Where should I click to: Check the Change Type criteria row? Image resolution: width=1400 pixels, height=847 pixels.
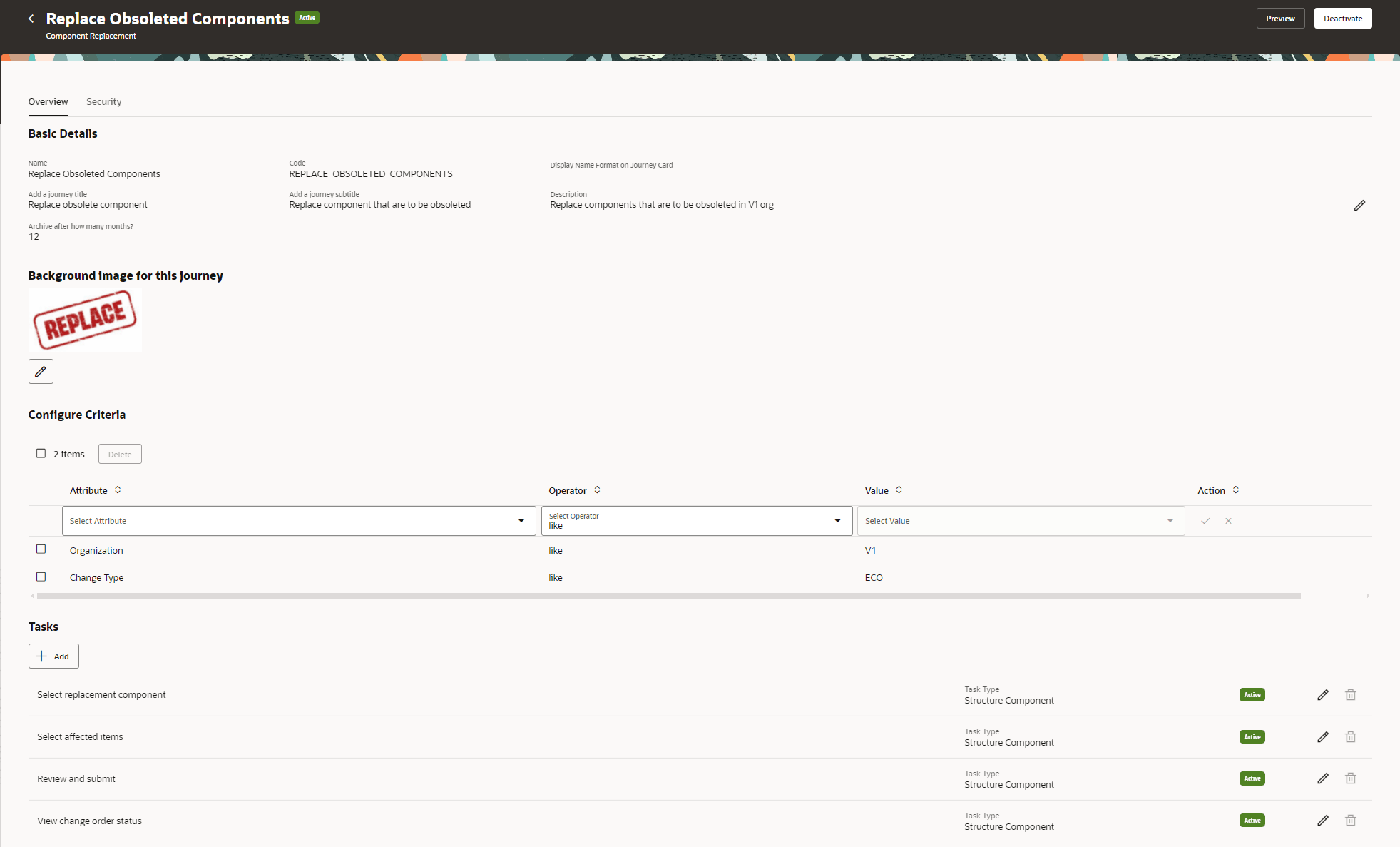[41, 577]
